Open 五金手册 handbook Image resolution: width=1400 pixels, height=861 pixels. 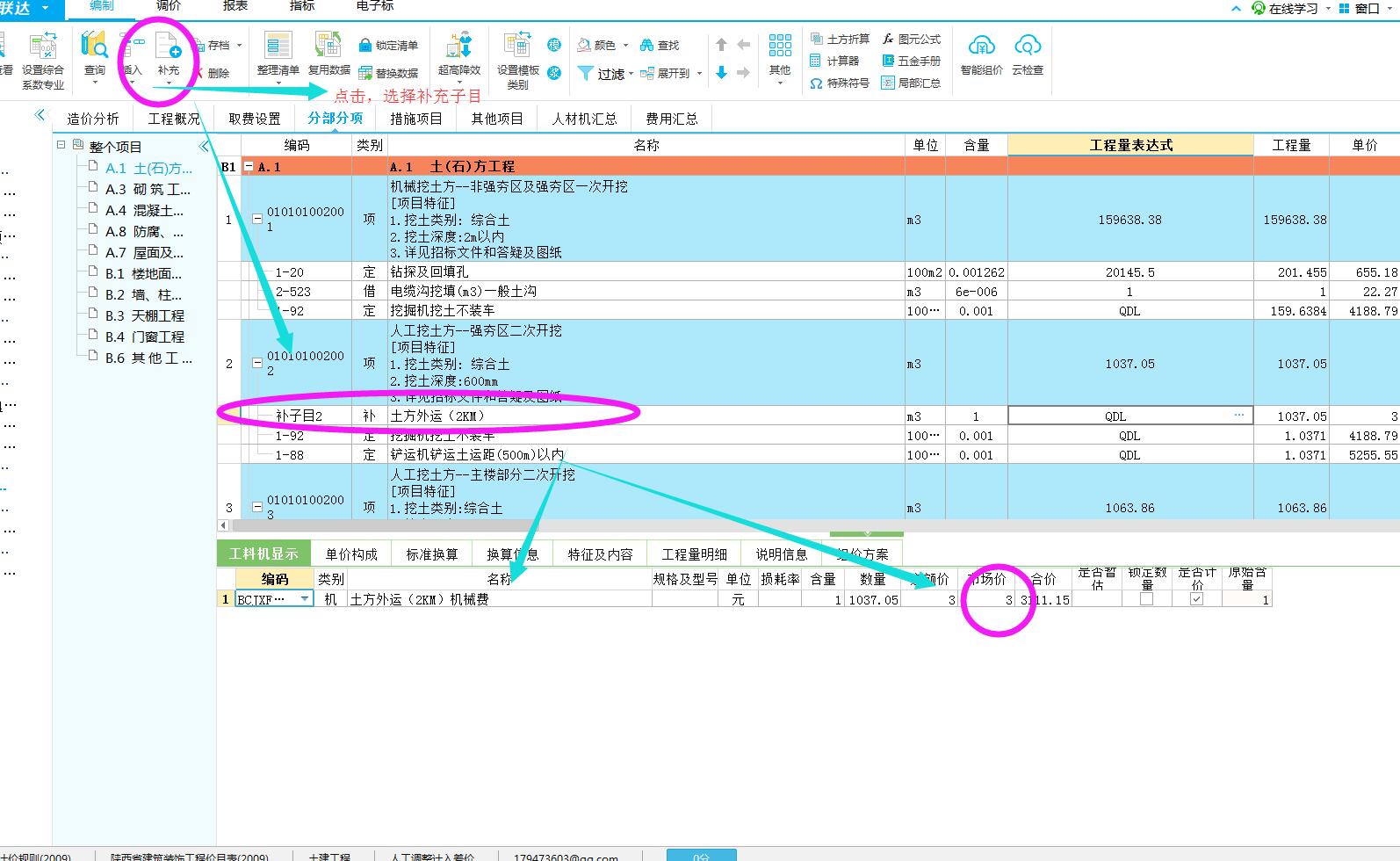912,61
